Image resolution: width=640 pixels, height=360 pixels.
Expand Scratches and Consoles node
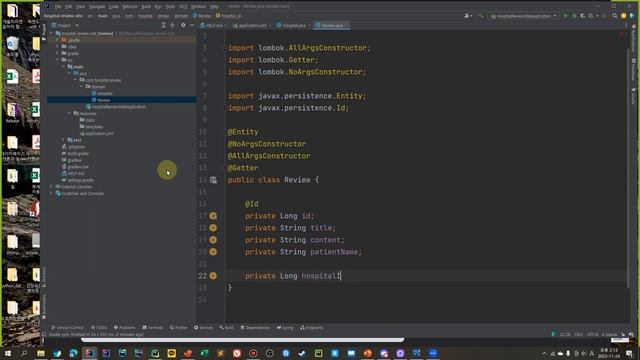pyautogui.click(x=52, y=193)
